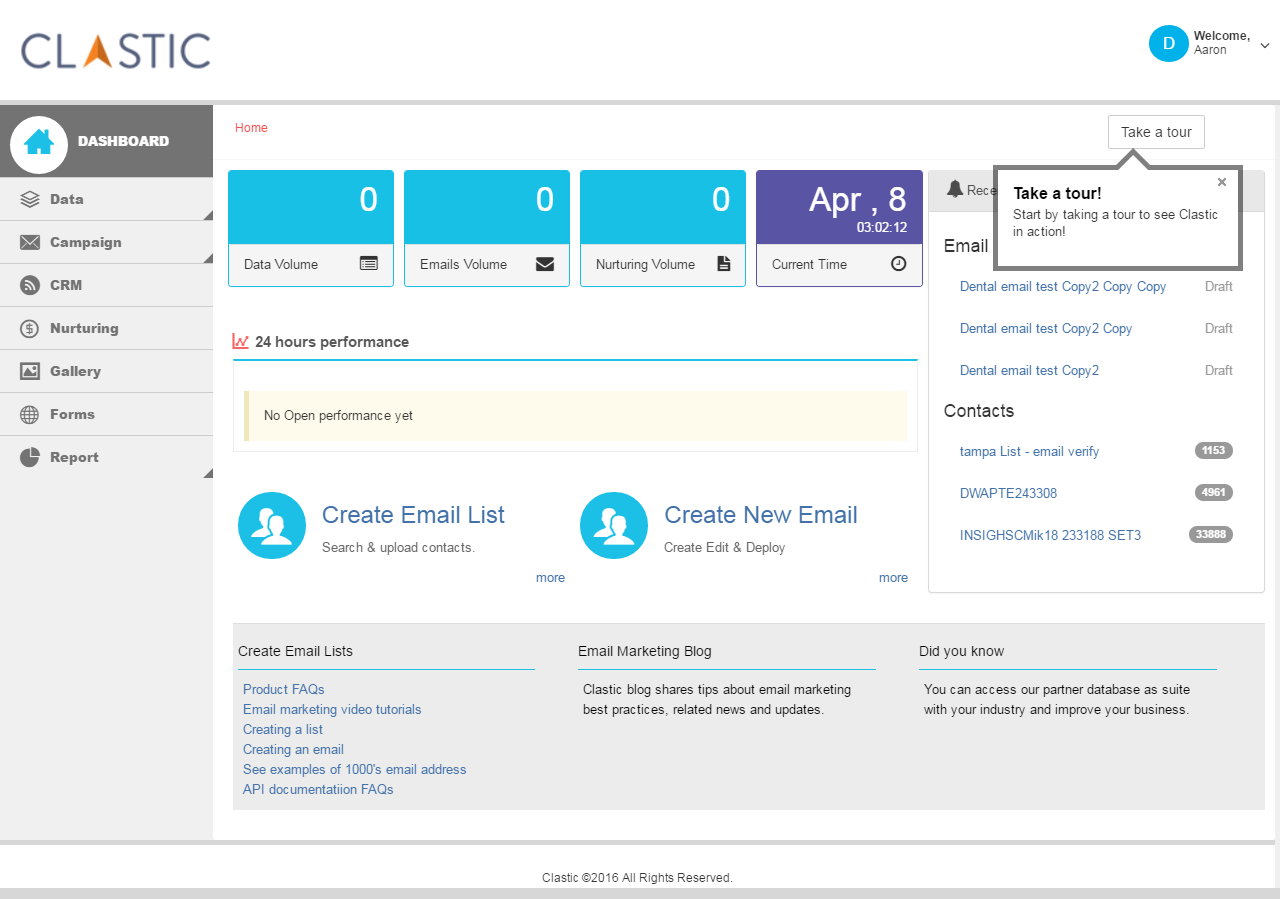
Task: Click the Create Email List circle icon
Action: pos(272,526)
